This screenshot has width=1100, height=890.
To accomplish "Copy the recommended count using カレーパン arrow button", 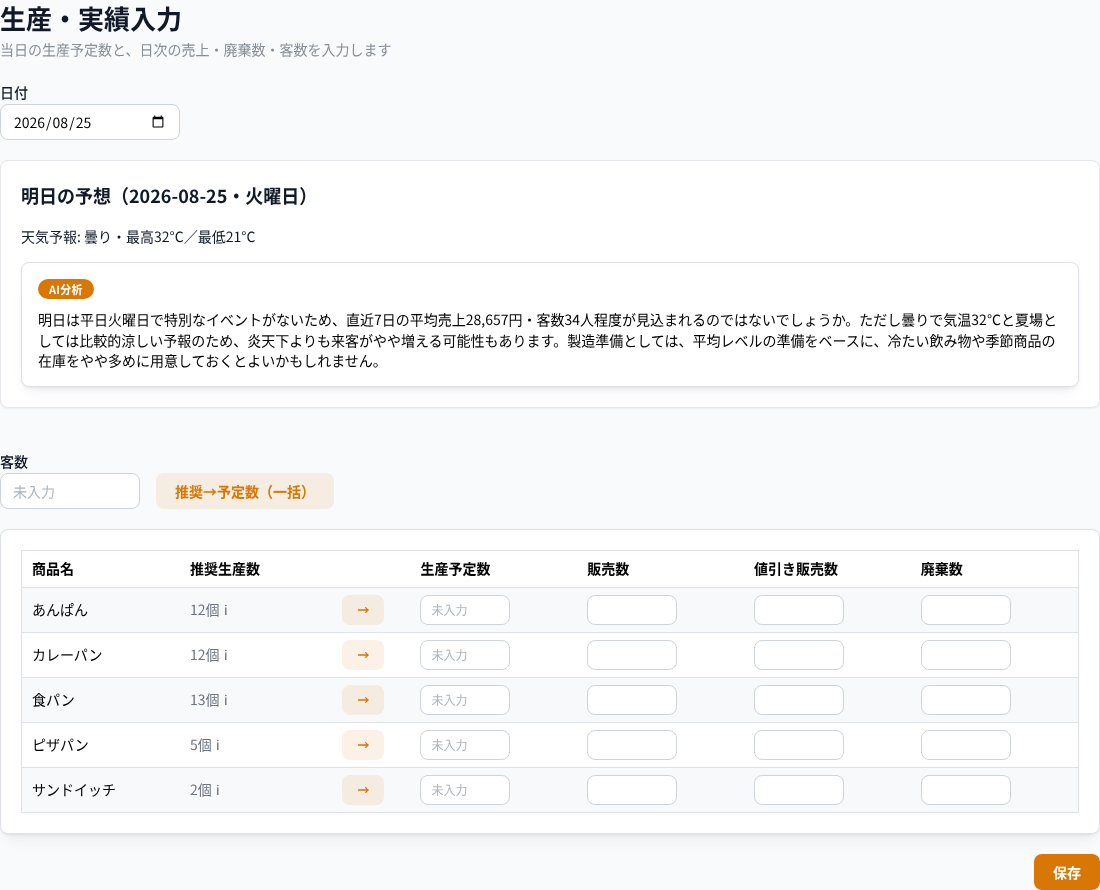I will pos(363,655).
